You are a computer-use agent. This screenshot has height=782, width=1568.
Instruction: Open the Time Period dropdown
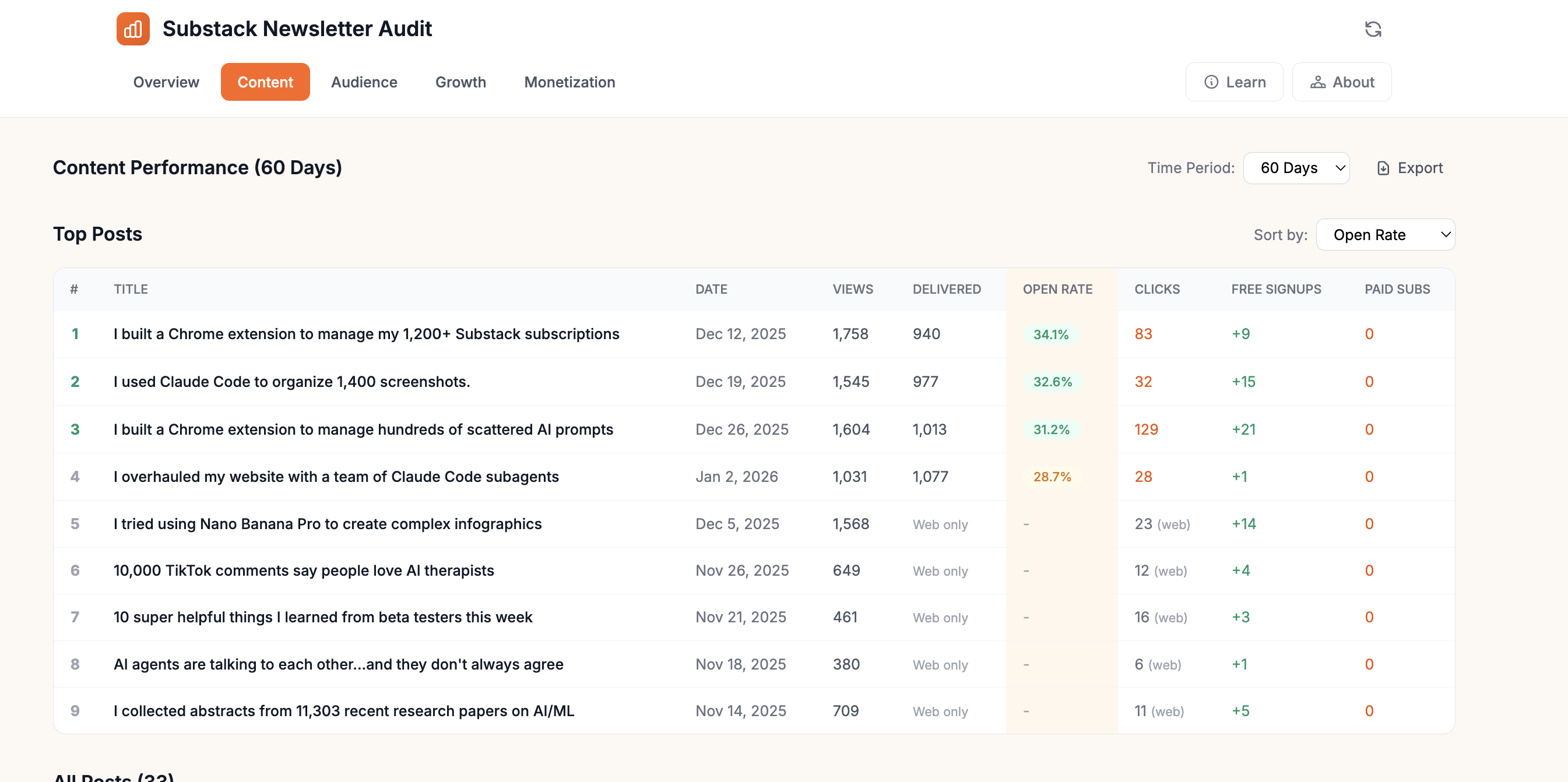[x=1296, y=168]
